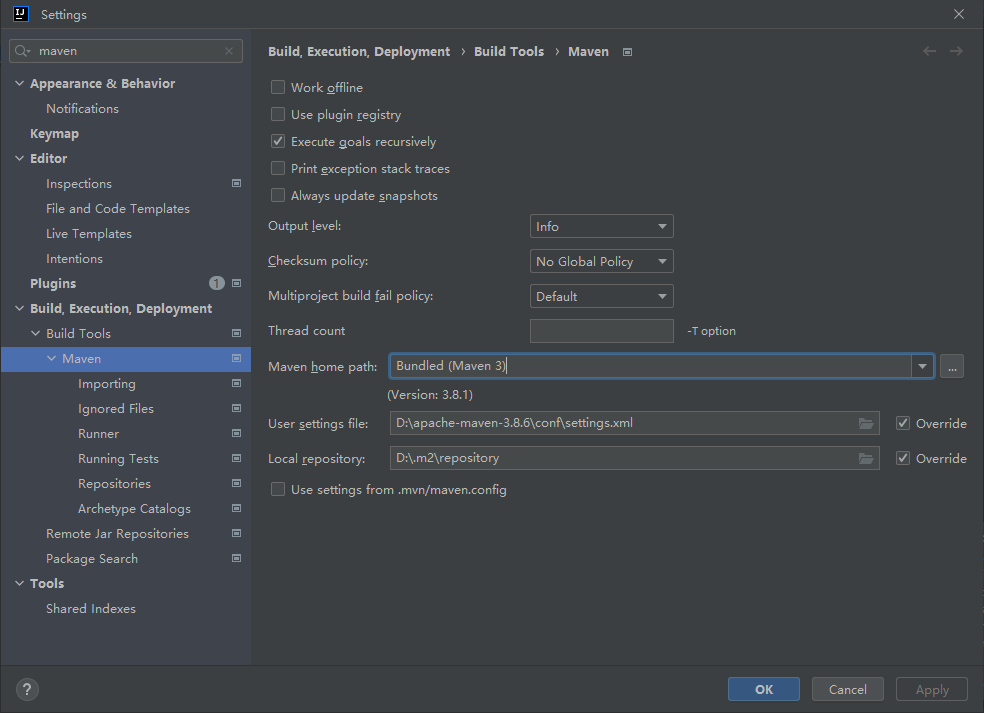Click project icon next to Inspections
The image size is (984, 713).
click(x=237, y=183)
